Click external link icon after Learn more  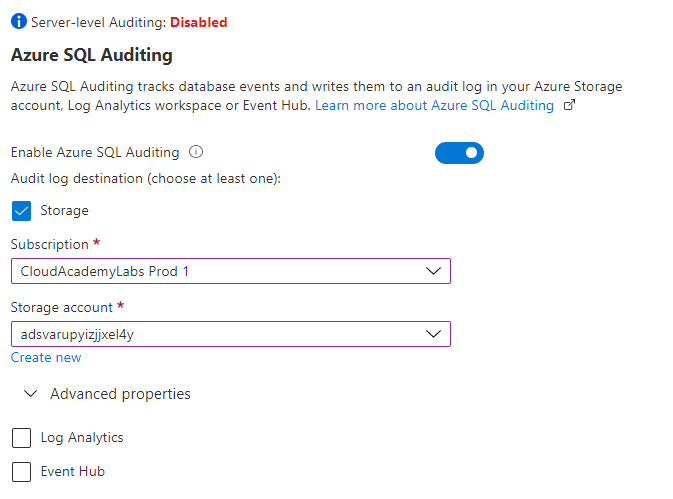pos(570,106)
